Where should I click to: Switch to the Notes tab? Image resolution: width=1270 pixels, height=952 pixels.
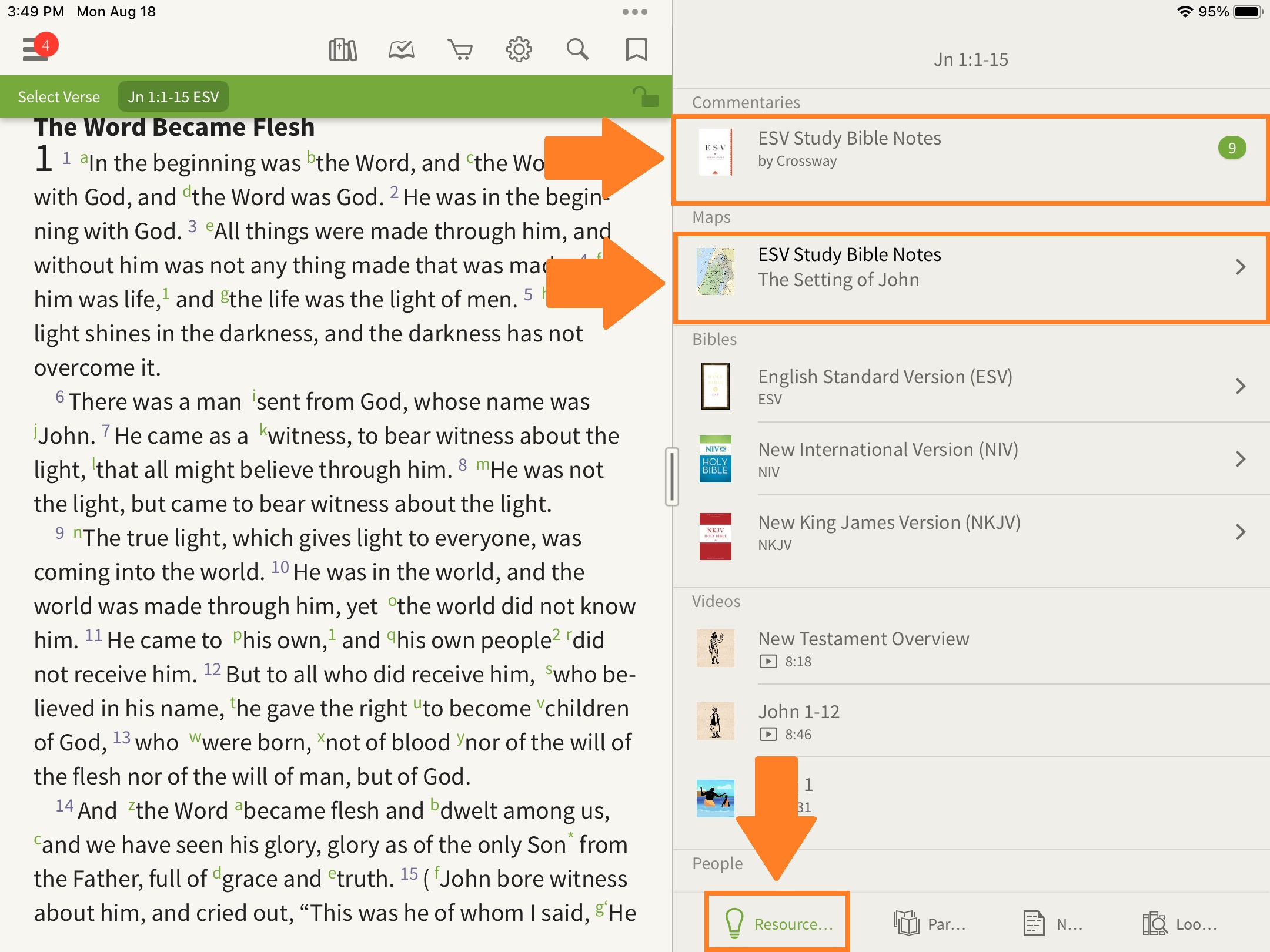point(1052,924)
